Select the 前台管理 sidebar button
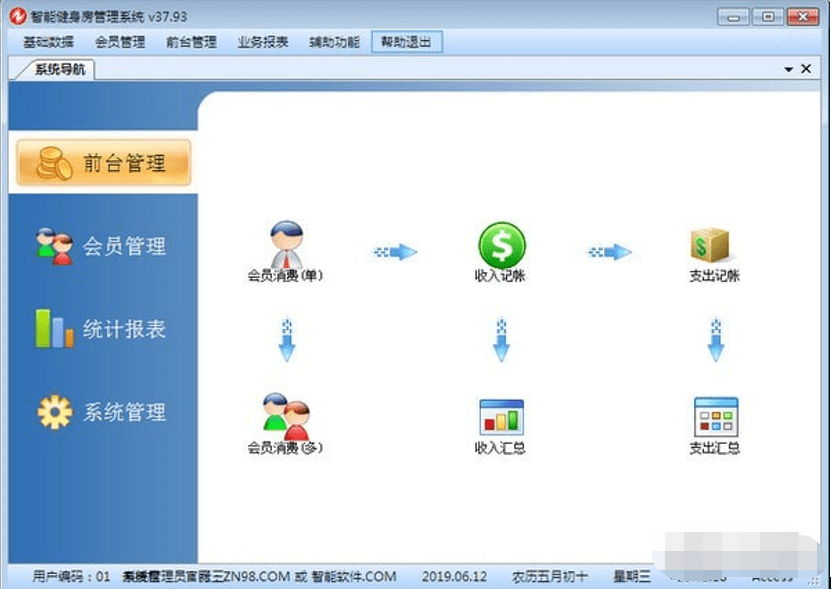The width and height of the screenshot is (832, 589). tap(103, 163)
